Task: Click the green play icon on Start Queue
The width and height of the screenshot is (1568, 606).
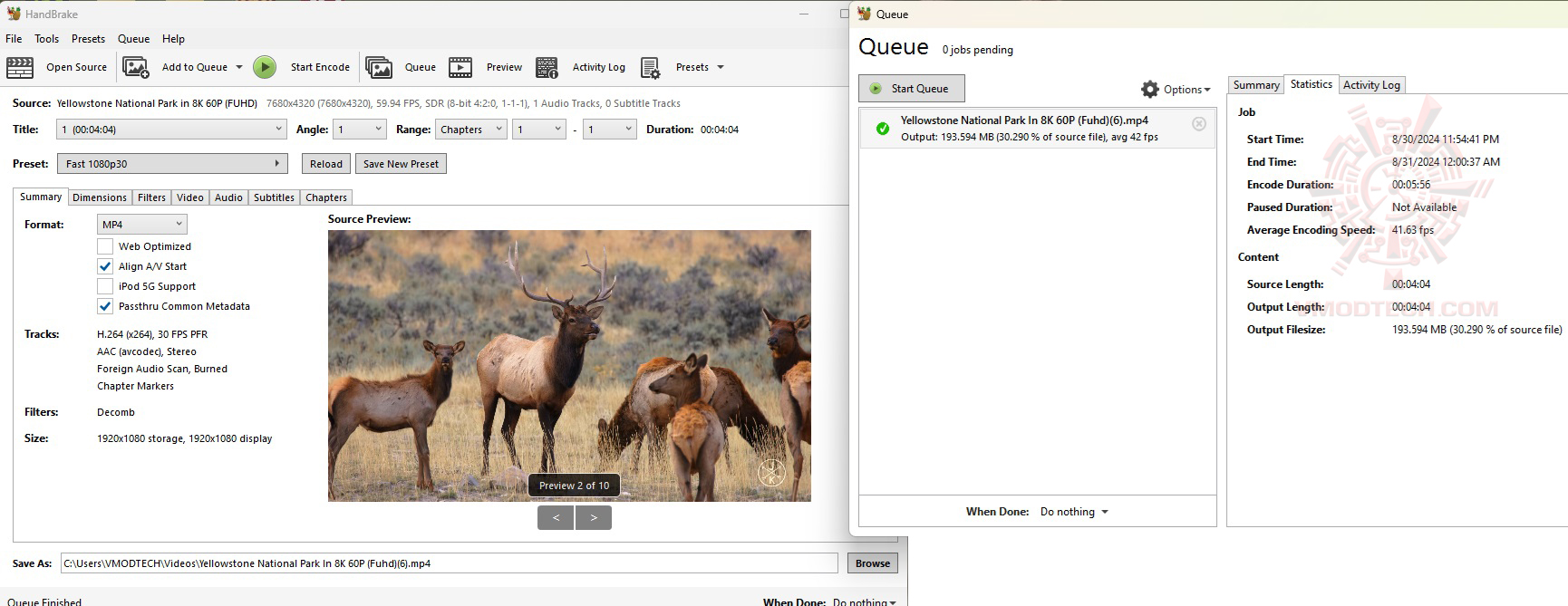Action: (x=876, y=89)
